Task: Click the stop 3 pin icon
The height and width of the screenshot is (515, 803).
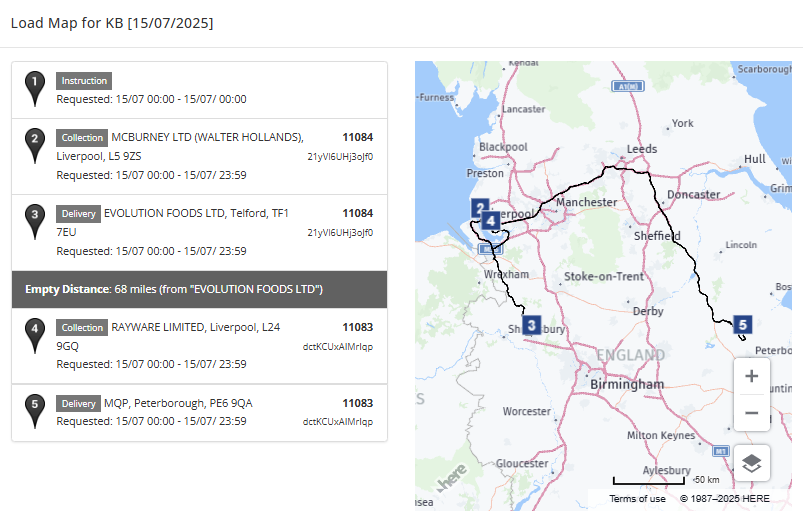Action: (x=35, y=222)
